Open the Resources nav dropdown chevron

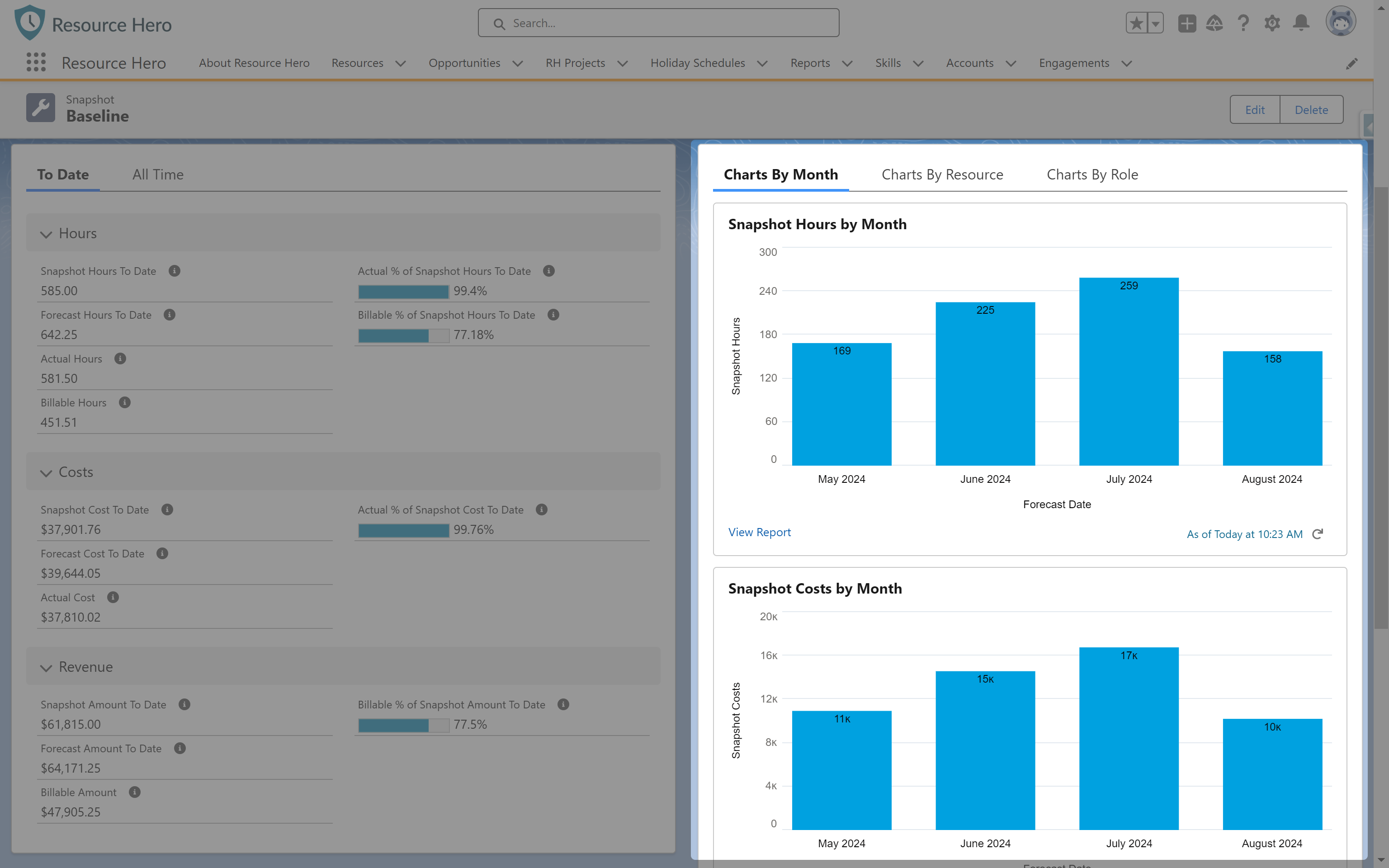point(401,64)
